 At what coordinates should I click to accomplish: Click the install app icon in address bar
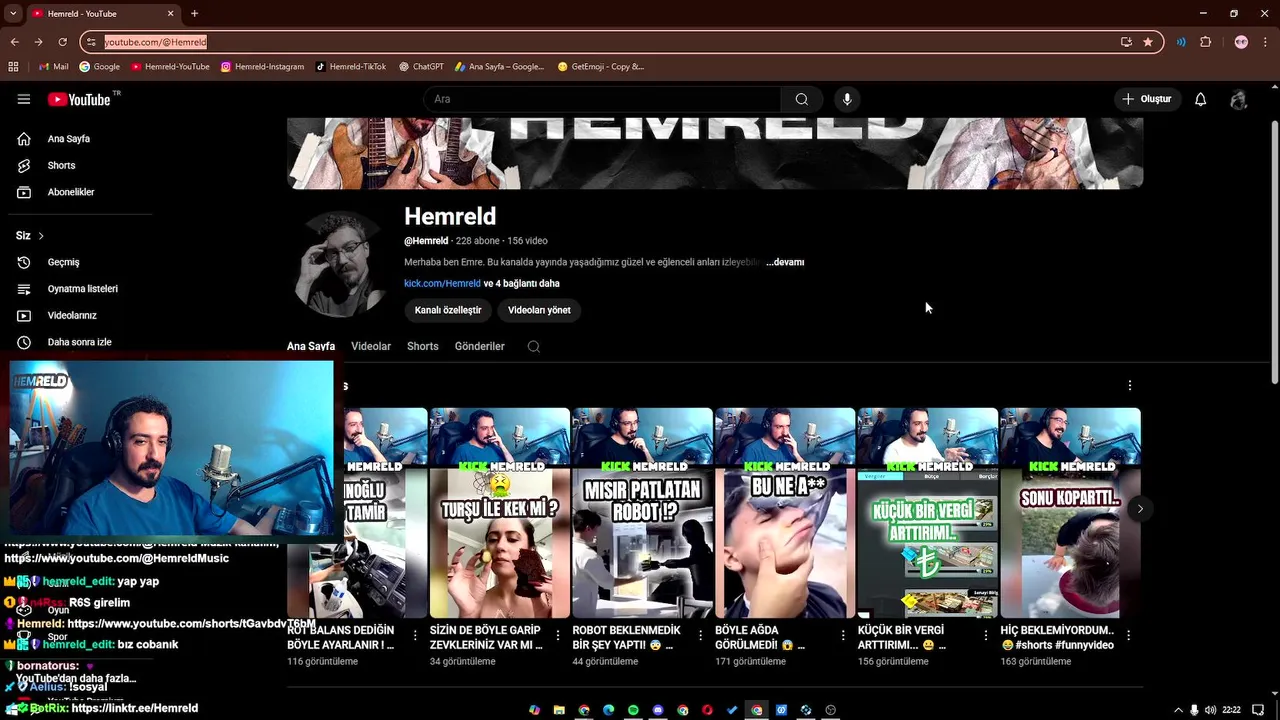pos(1126,42)
